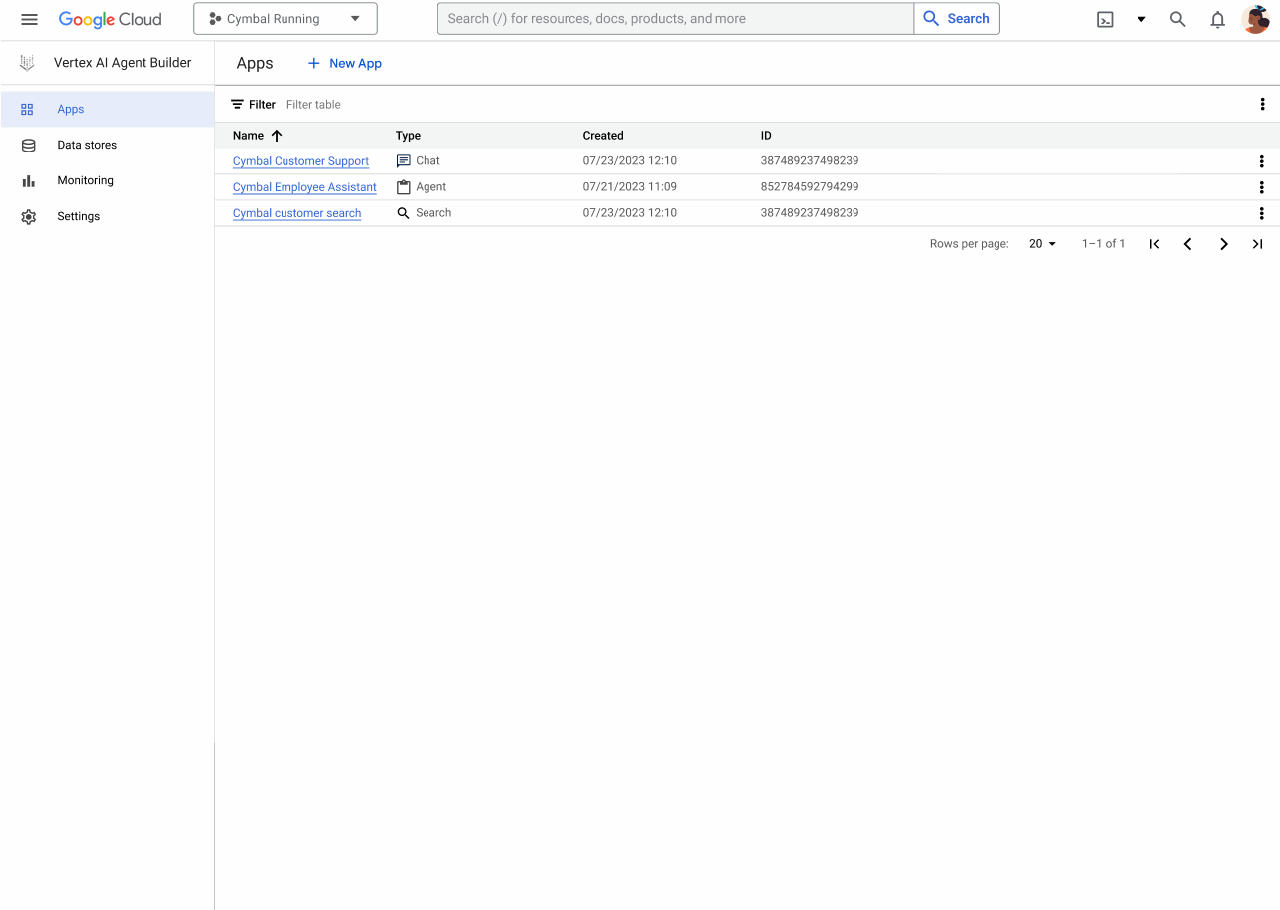
Task: Expand the Cloud Shell options arrow
Action: tap(1141, 19)
